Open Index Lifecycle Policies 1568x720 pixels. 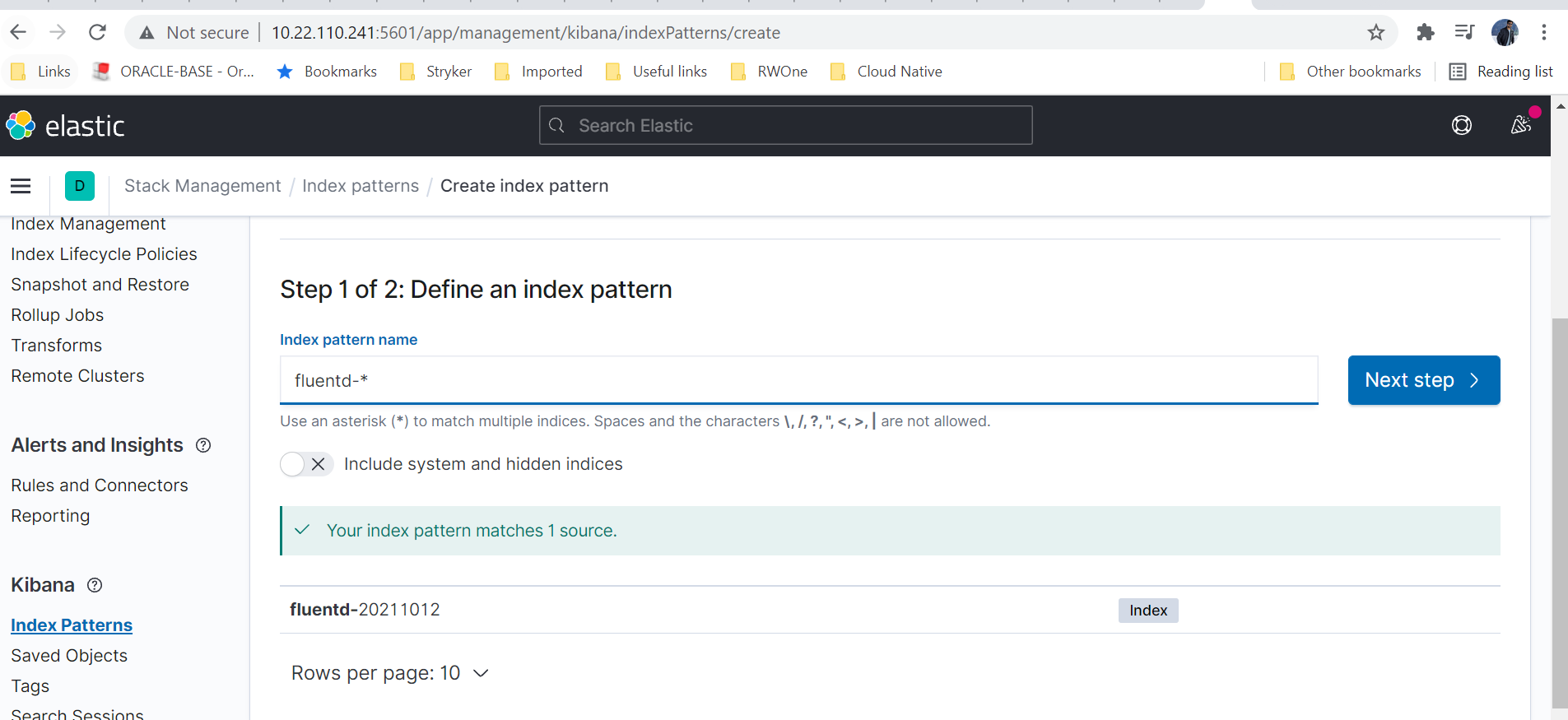pyautogui.click(x=104, y=254)
